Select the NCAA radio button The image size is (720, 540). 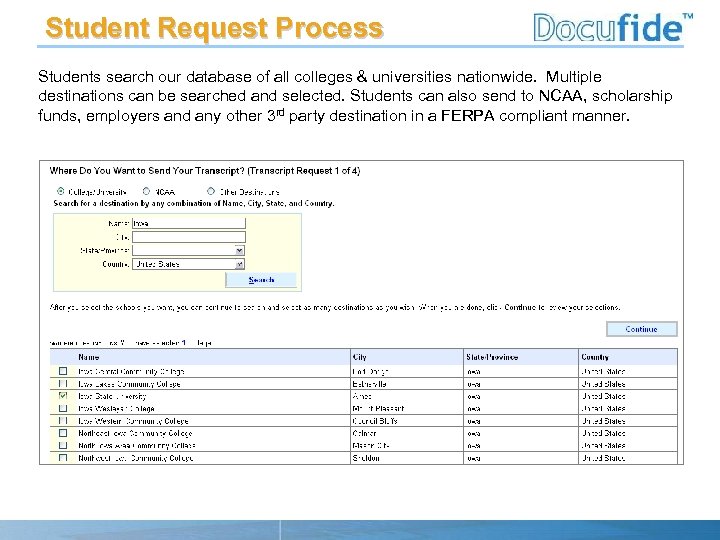click(x=146, y=191)
